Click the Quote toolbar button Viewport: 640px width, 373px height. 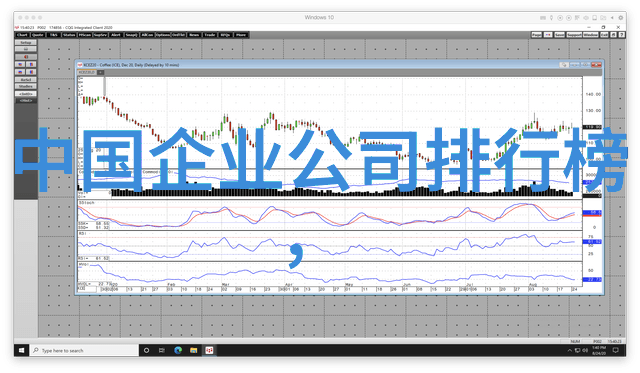coord(38,35)
